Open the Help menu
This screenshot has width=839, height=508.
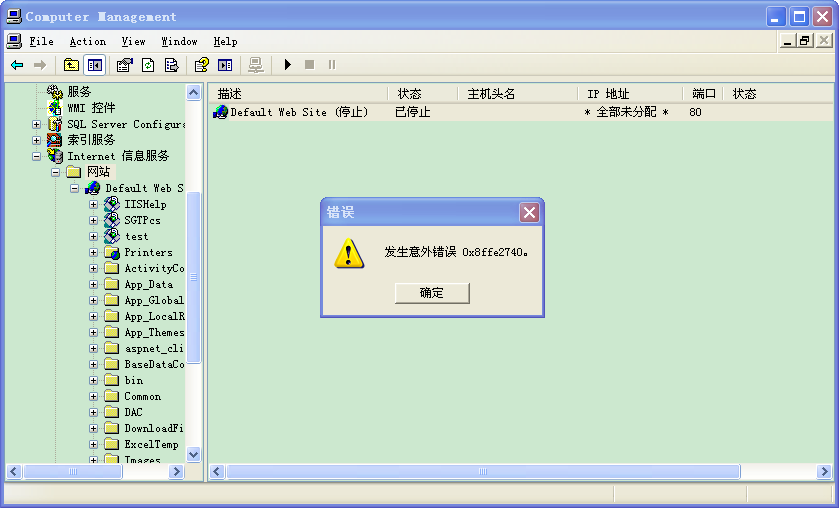[225, 41]
